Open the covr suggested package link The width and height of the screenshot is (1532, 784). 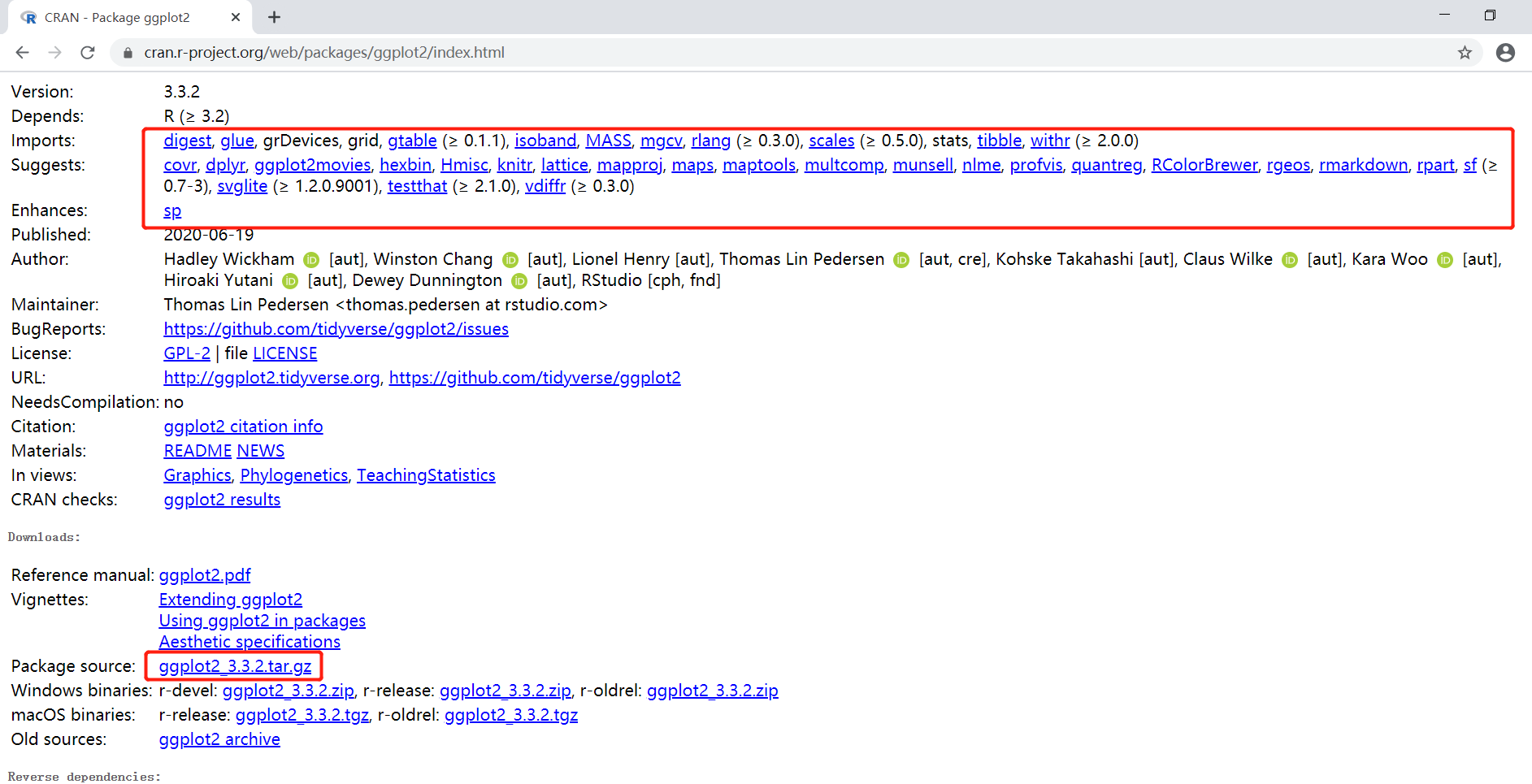180,165
